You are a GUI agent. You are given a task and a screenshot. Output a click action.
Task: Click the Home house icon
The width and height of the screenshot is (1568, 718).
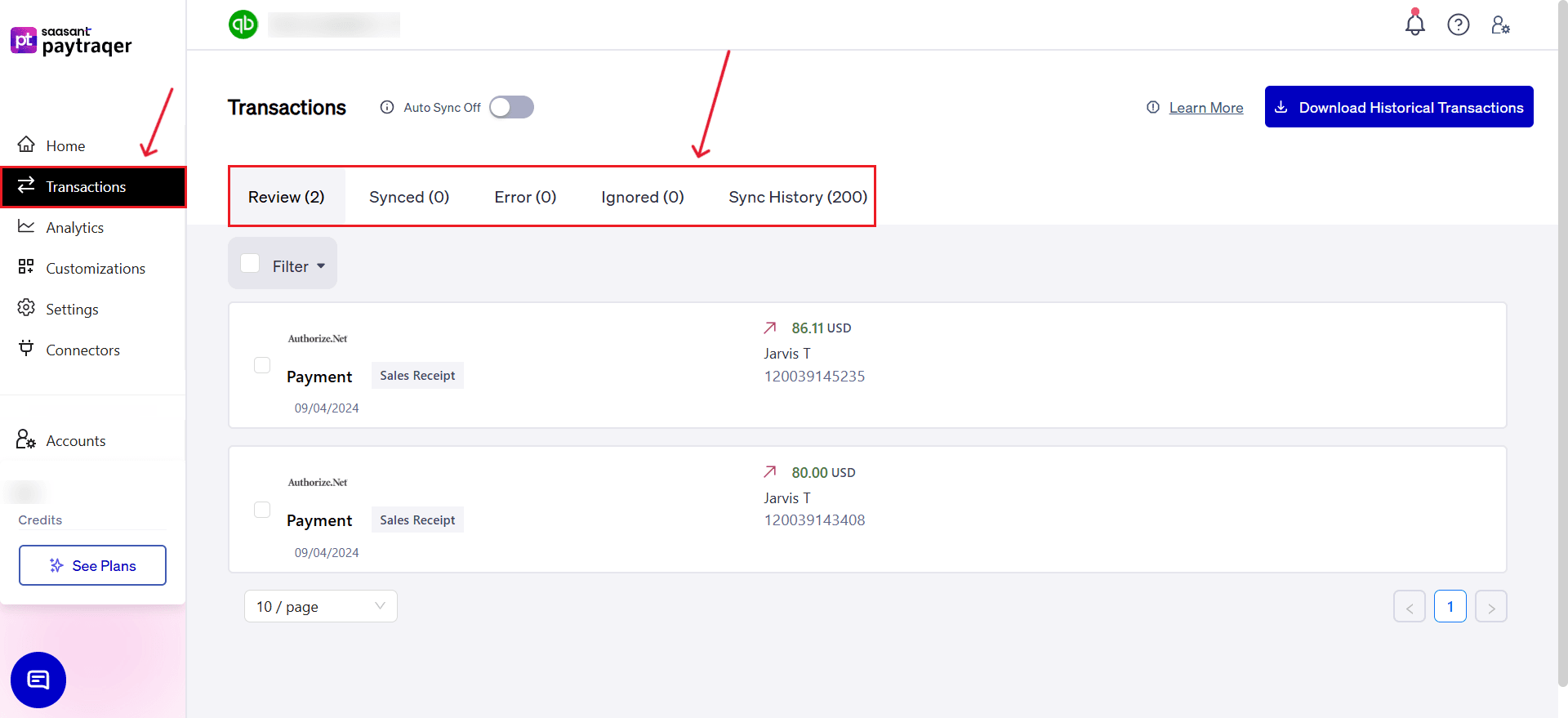point(26,145)
